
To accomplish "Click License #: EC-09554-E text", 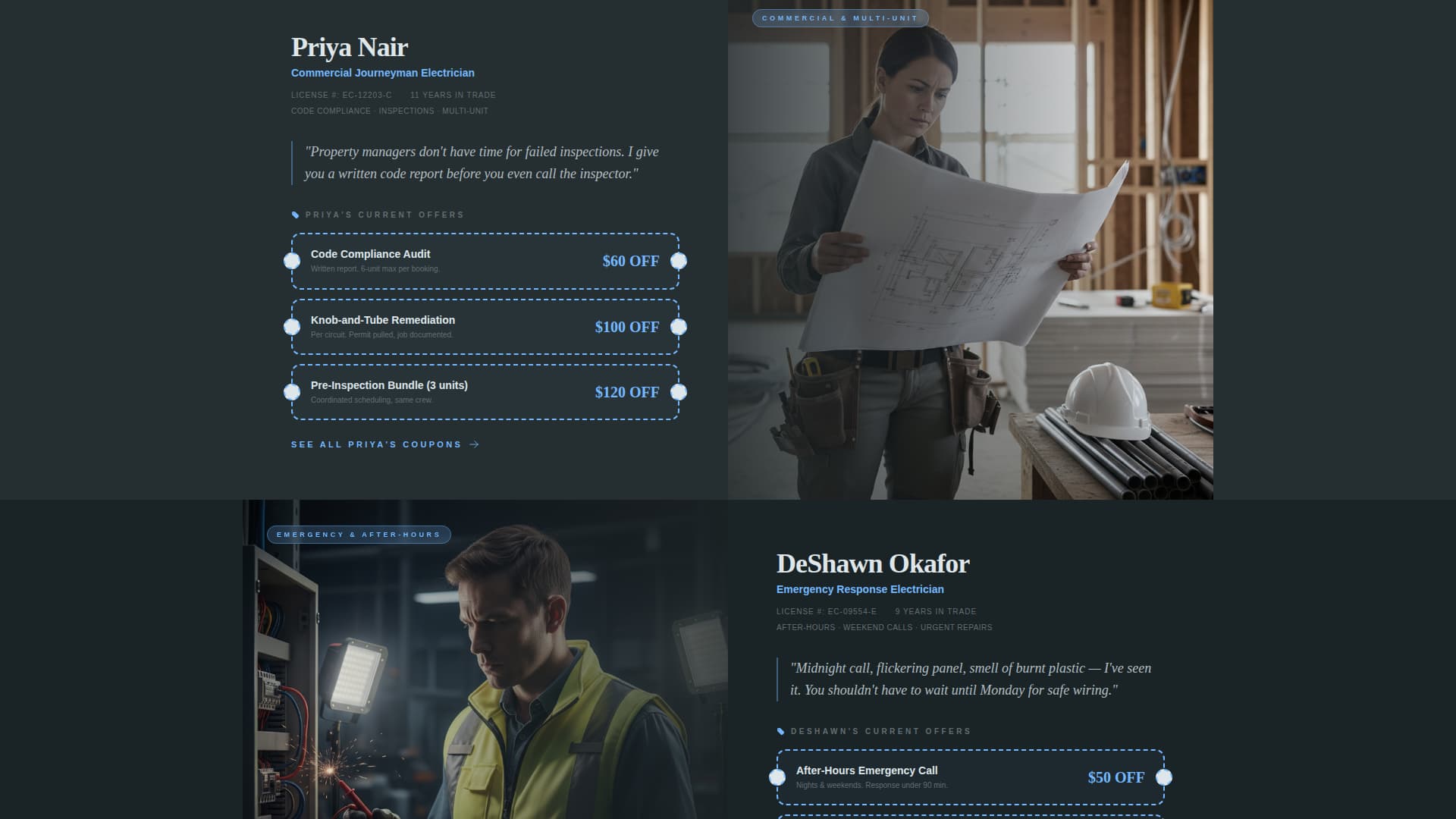I will click(827, 612).
